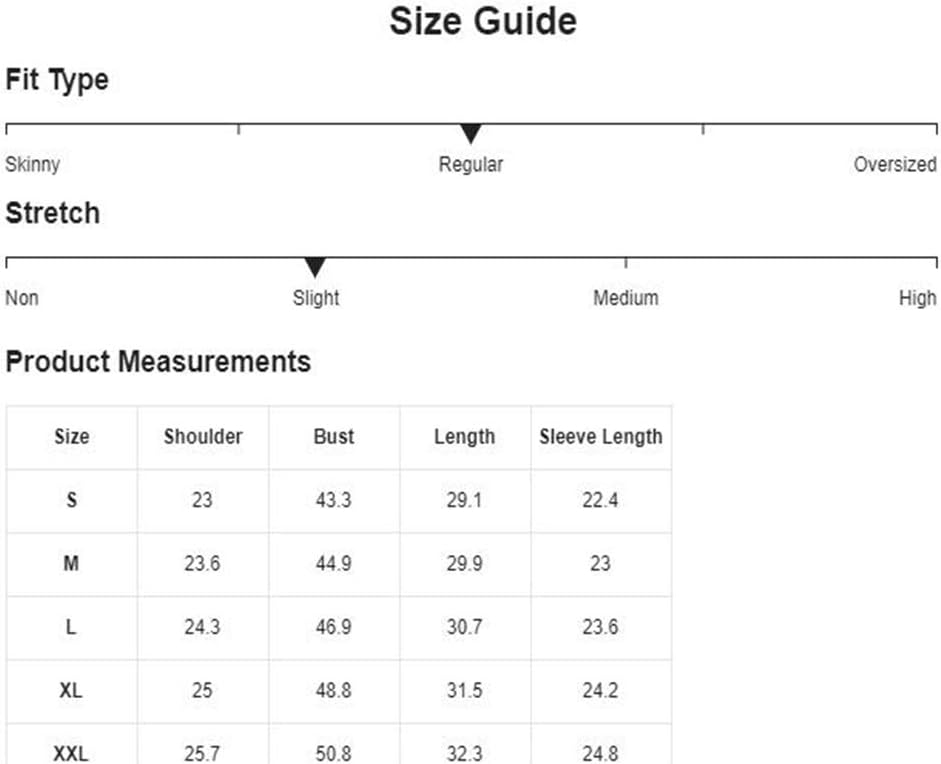Select the Oversized label on fit scale
The image size is (941, 764).
pyautogui.click(x=895, y=164)
